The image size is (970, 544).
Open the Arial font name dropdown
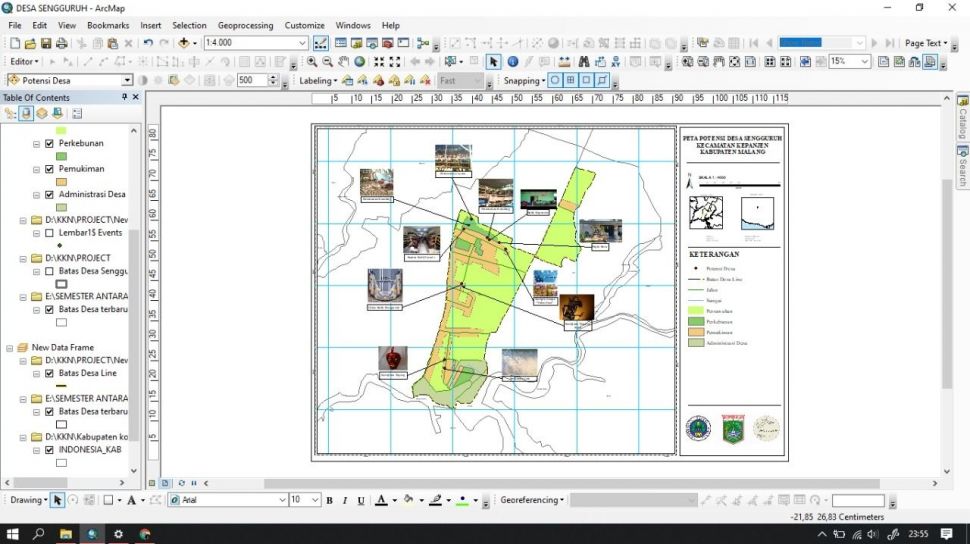(x=282, y=500)
